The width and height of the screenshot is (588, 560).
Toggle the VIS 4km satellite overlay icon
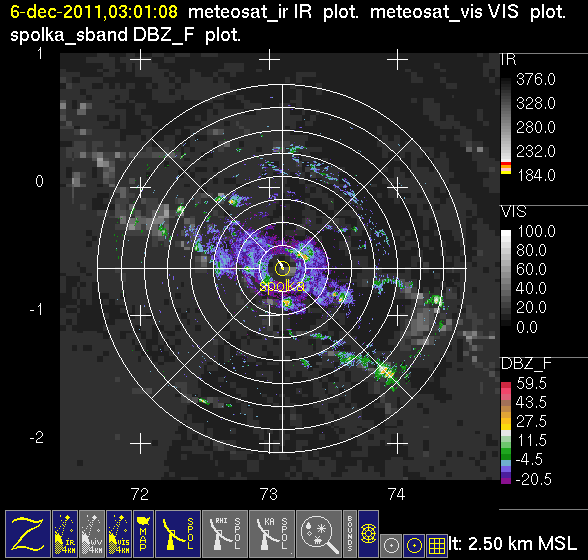119,533
